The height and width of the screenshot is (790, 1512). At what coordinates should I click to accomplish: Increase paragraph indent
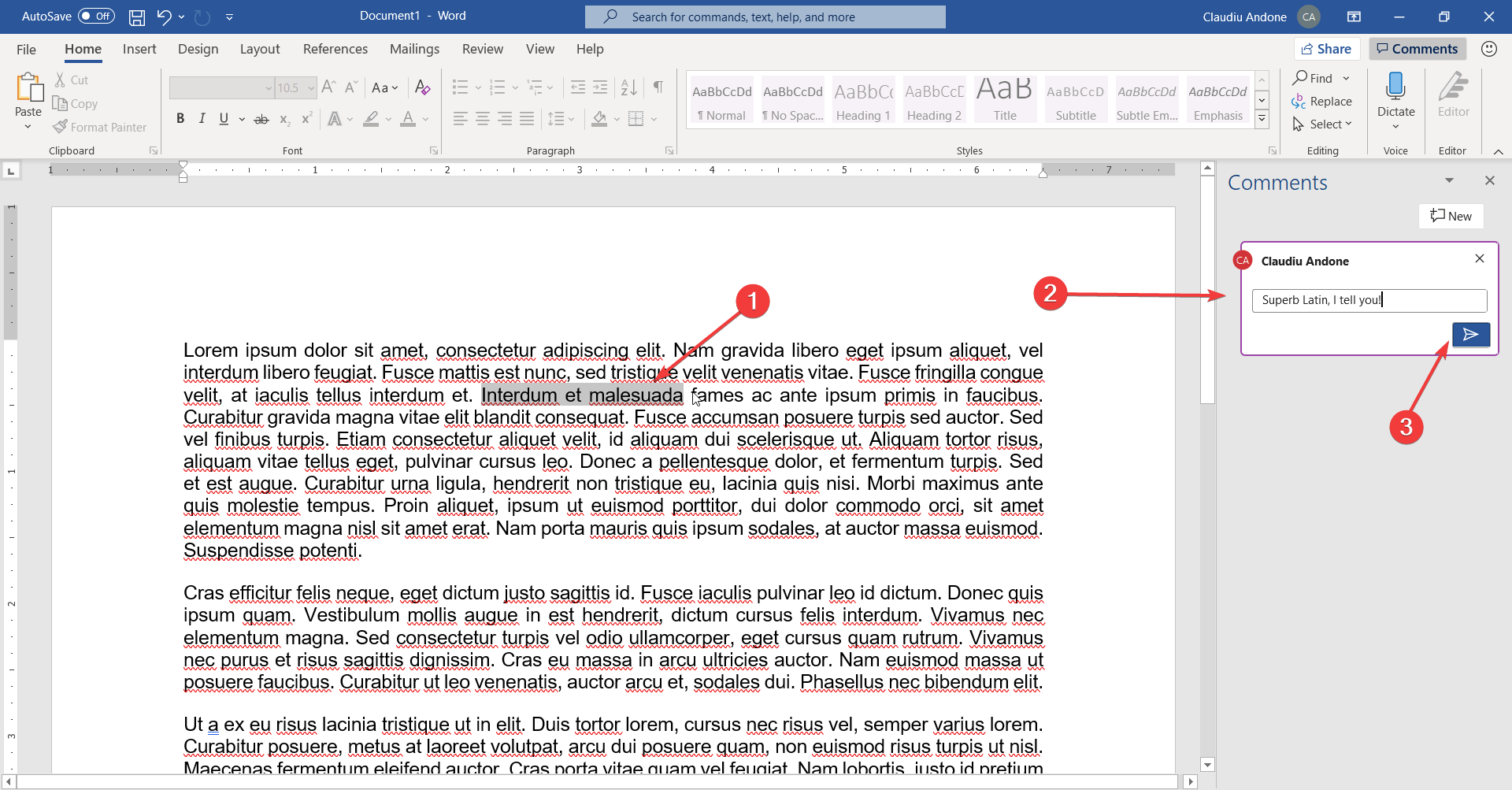click(600, 87)
